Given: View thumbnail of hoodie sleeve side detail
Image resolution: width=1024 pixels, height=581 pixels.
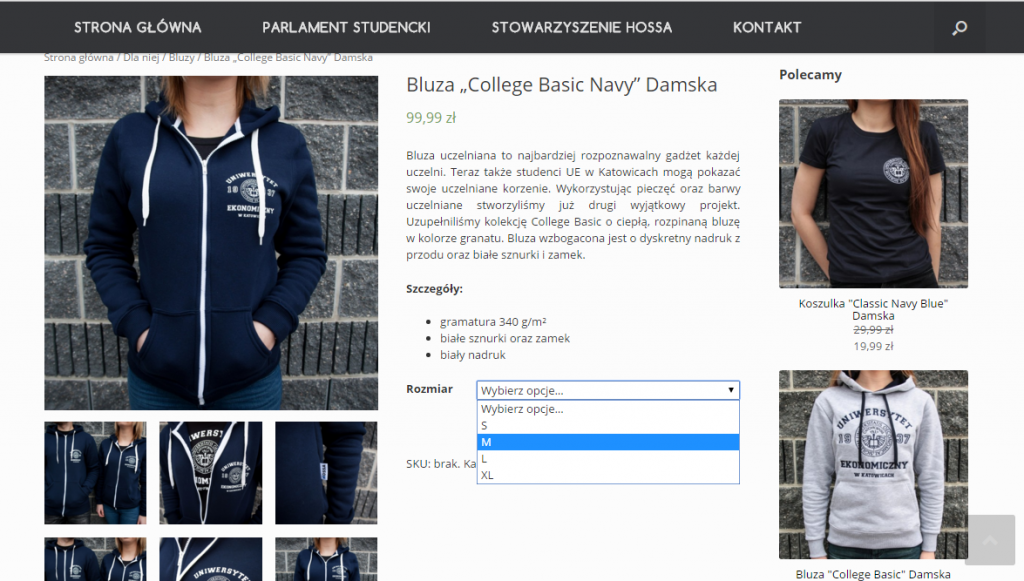Looking at the screenshot, I should pyautogui.click(x=327, y=473).
